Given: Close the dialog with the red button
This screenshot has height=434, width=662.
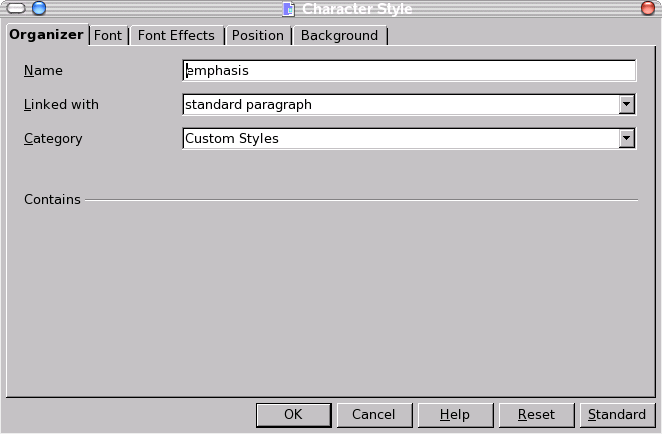Looking at the screenshot, I should click(x=648, y=9).
